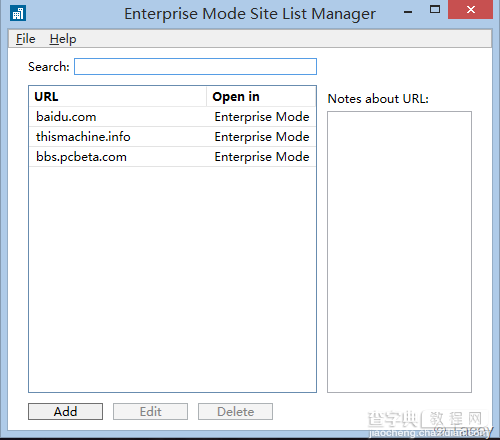Click the Add button

(65, 412)
